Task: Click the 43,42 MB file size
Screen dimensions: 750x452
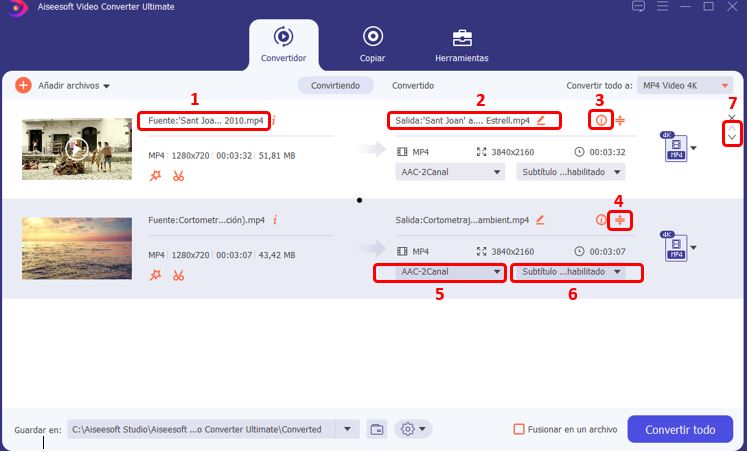Action: pyautogui.click(x=277, y=255)
